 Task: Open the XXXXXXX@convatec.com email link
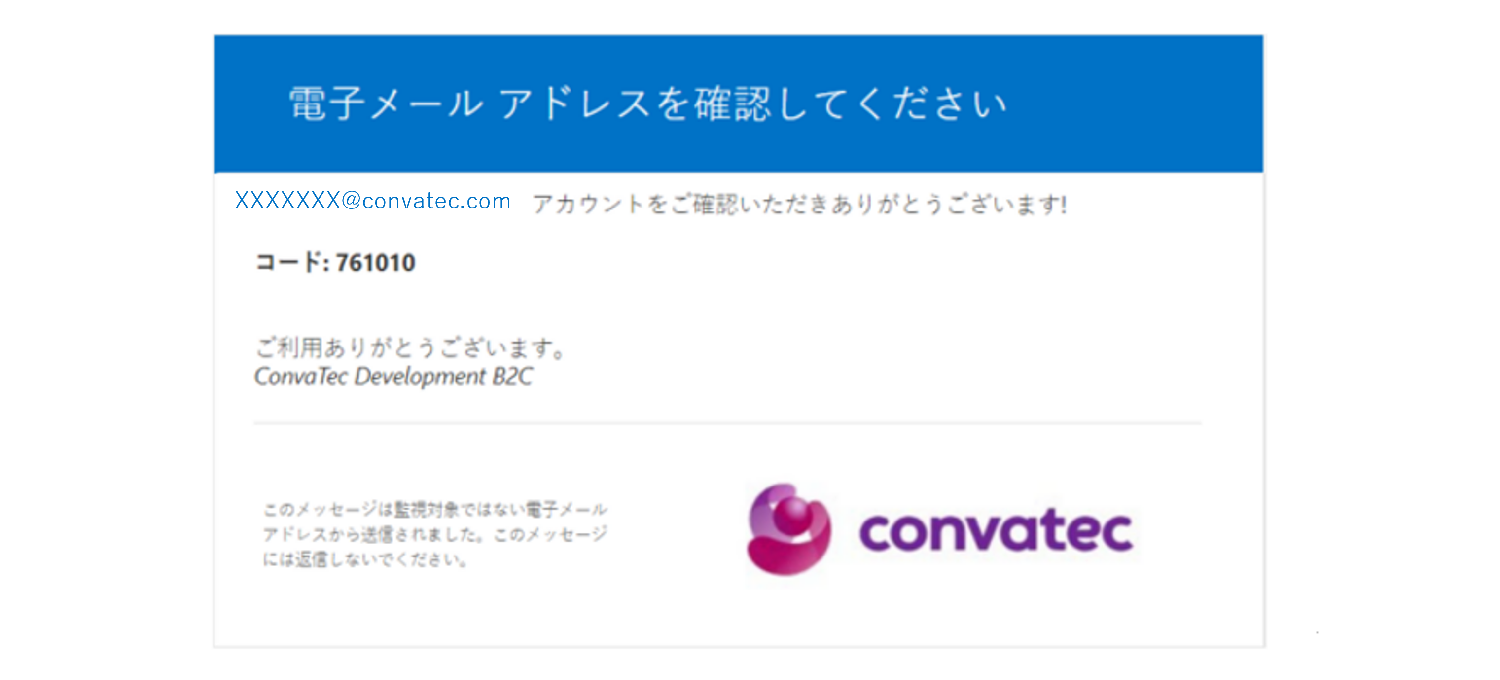click(x=373, y=201)
